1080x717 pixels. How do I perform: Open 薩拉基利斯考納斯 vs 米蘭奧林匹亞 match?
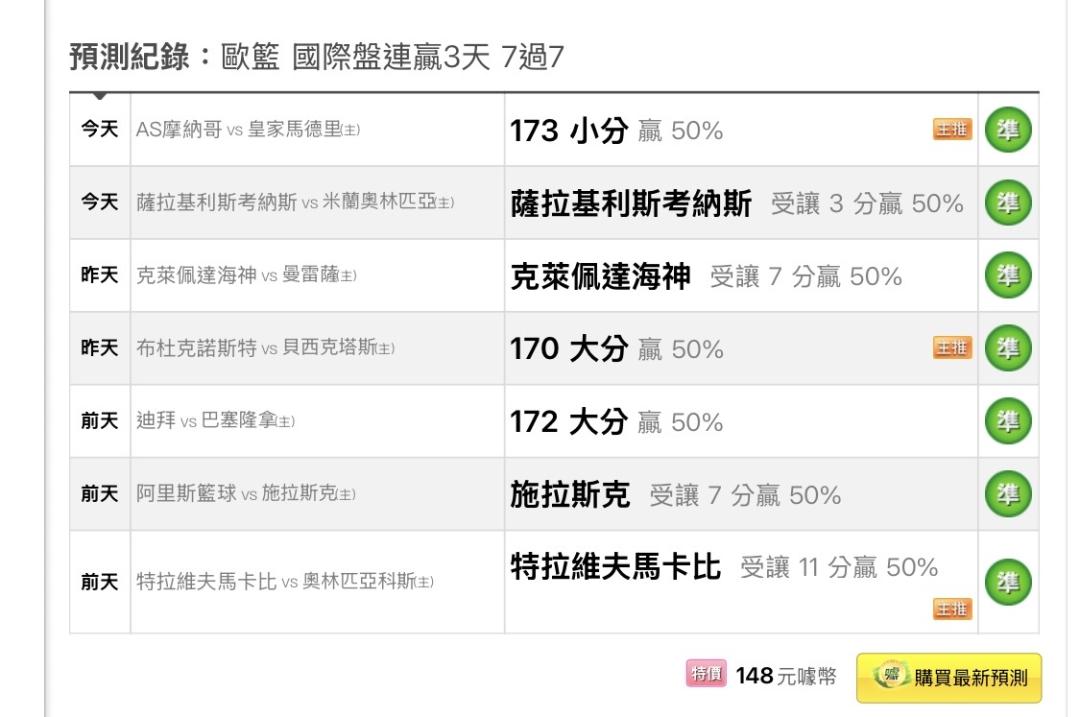pos(295,204)
